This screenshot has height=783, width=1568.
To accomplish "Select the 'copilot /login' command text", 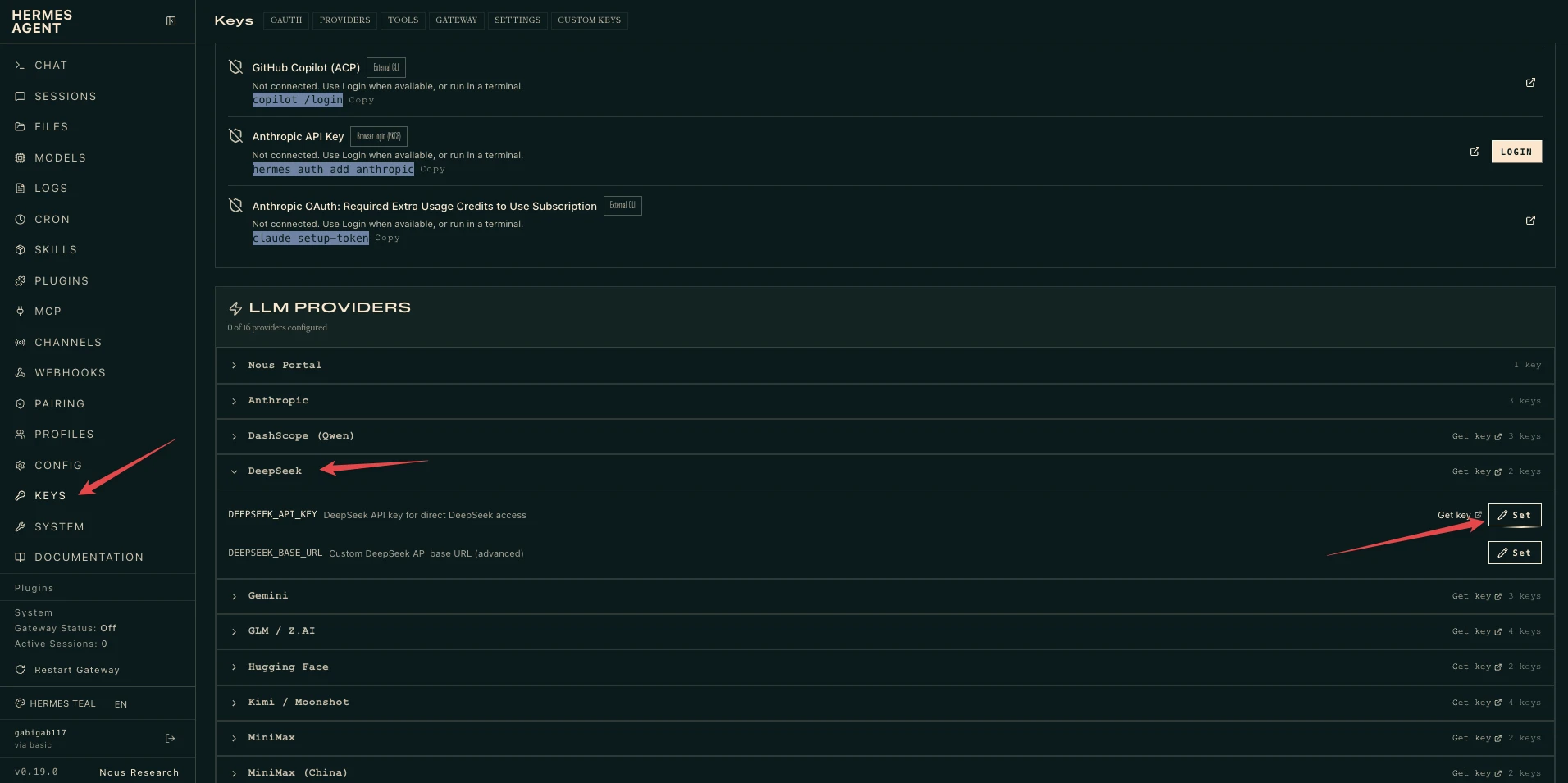I will pyautogui.click(x=298, y=100).
